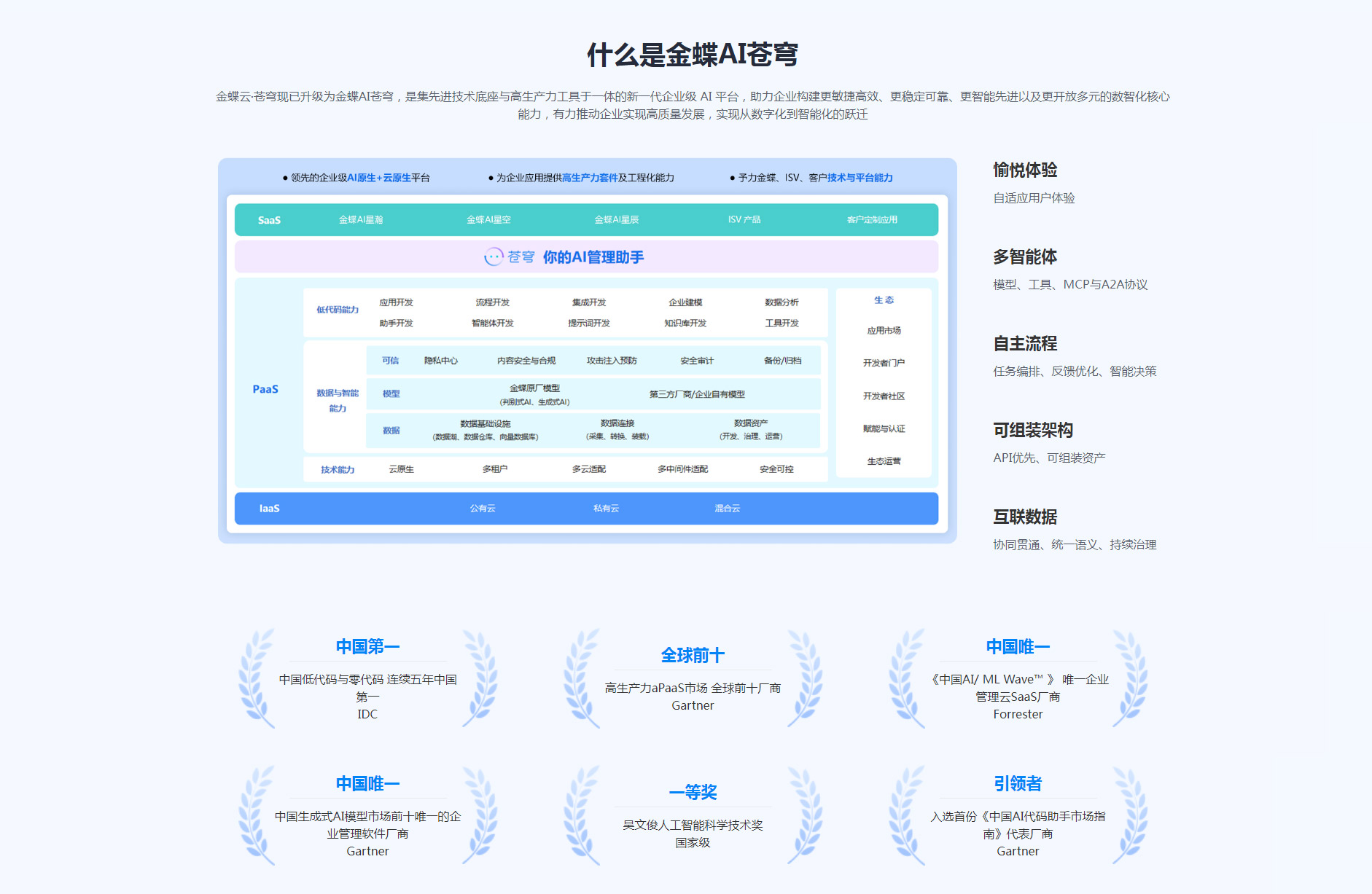The image size is (1372, 894).
Task: Click 内容安全与合规 in the 可信 row
Action: (x=526, y=361)
